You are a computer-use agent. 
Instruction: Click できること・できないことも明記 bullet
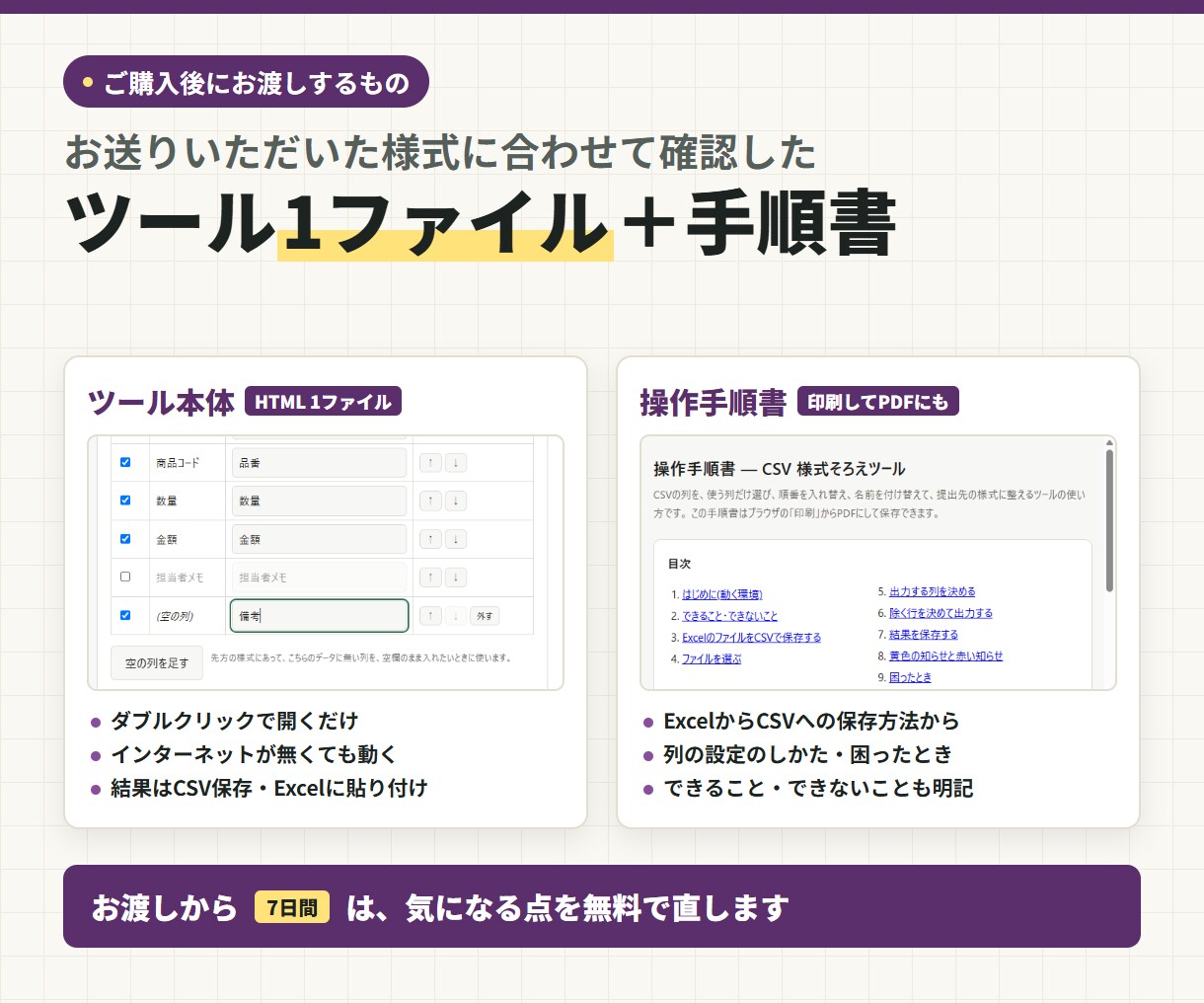[818, 788]
